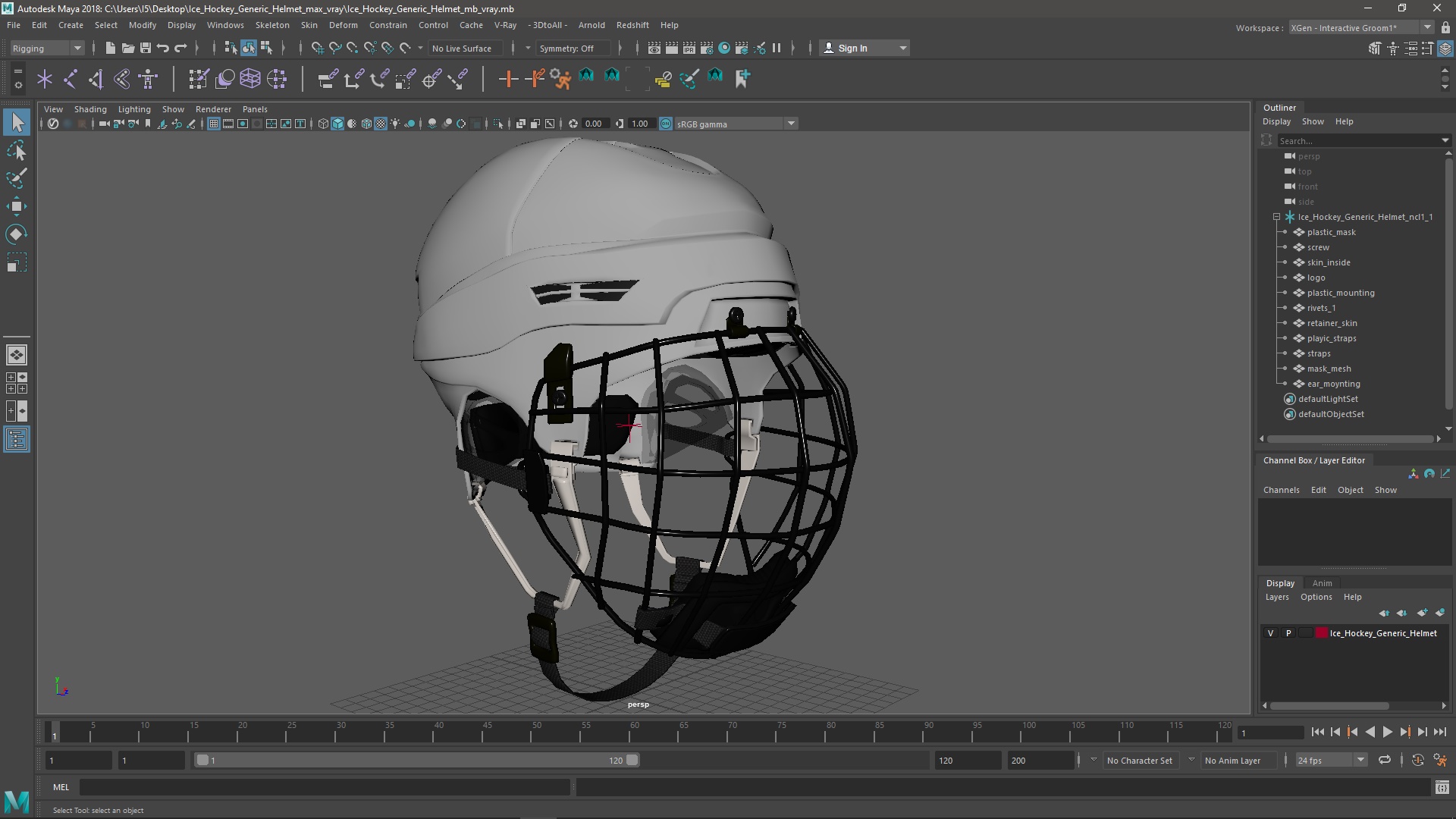Click the Render current frame clapper icon

coord(672,48)
